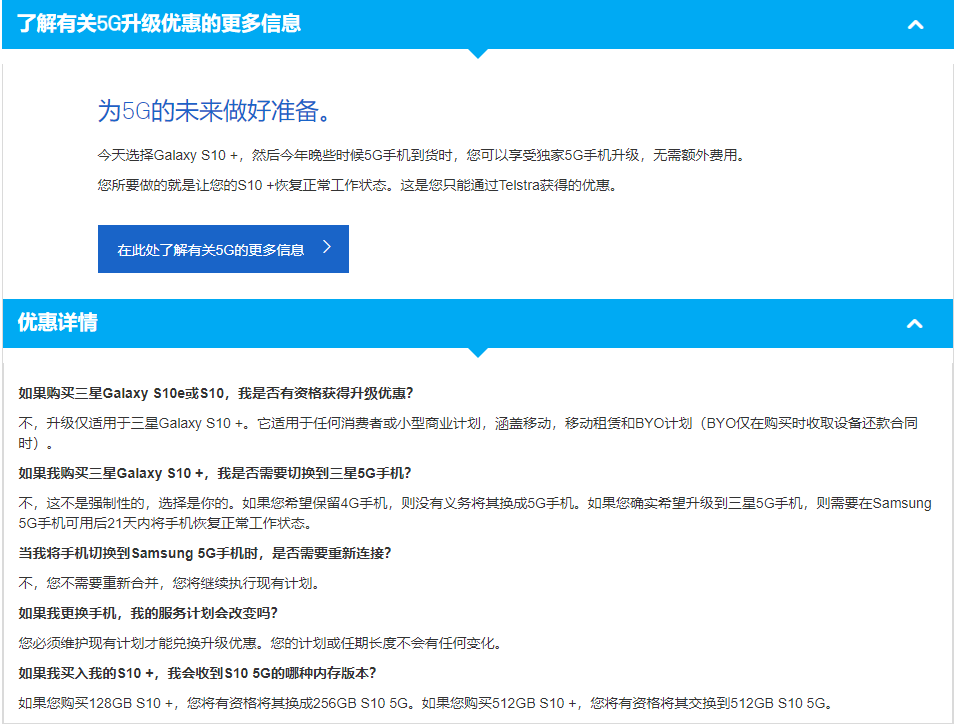Click answer starting 您必须维护现有计划
Image resolution: width=956 pixels, height=724 pixels.
click(x=261, y=643)
